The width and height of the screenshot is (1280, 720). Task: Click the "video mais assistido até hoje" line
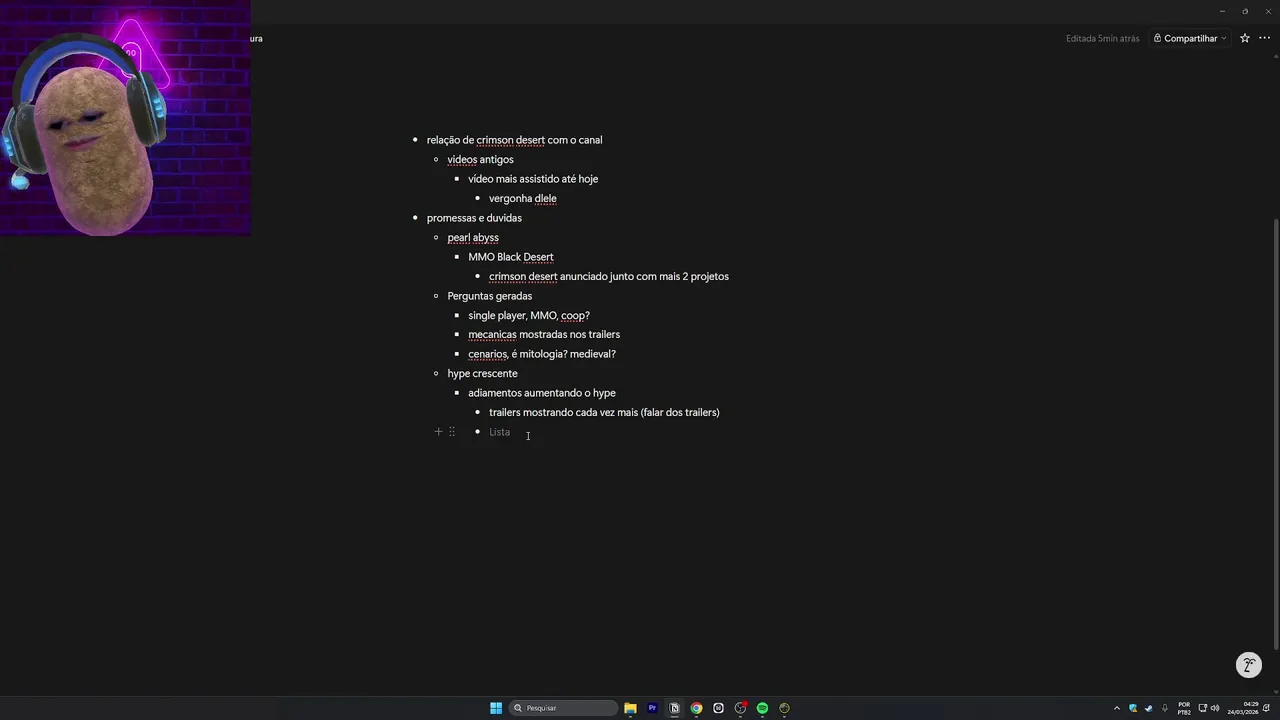click(x=533, y=179)
